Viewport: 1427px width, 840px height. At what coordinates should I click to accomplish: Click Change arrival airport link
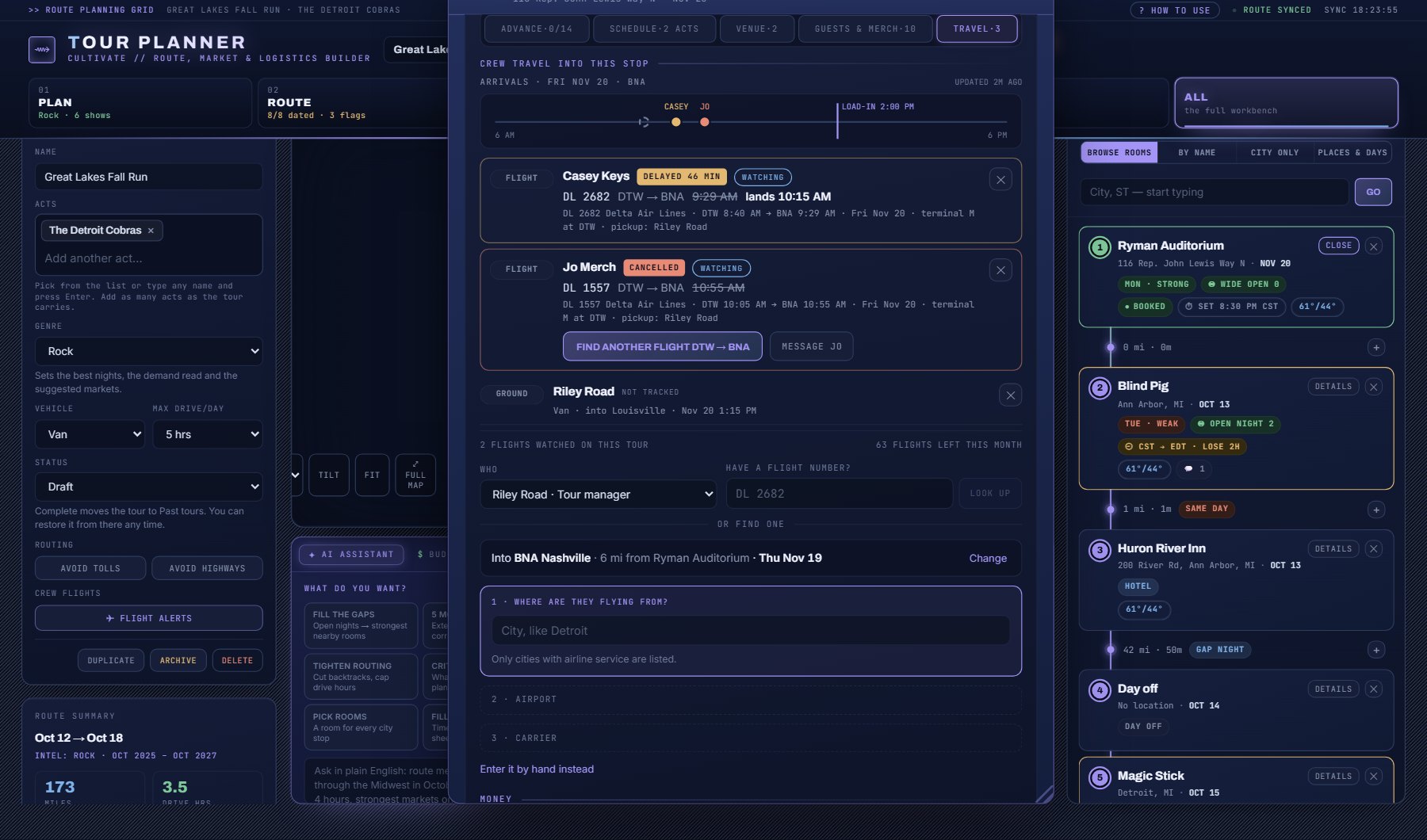(988, 558)
